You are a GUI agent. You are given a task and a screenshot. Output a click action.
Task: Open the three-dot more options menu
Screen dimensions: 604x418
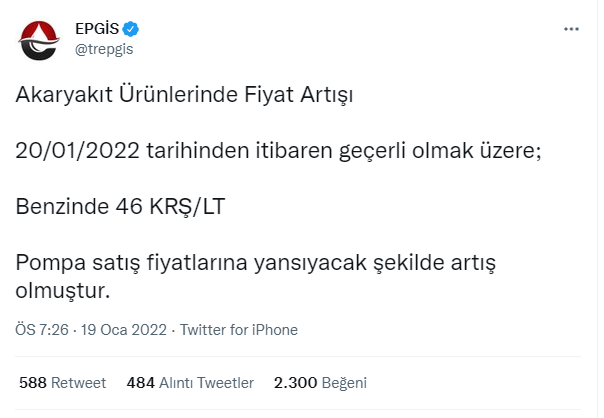(571, 29)
